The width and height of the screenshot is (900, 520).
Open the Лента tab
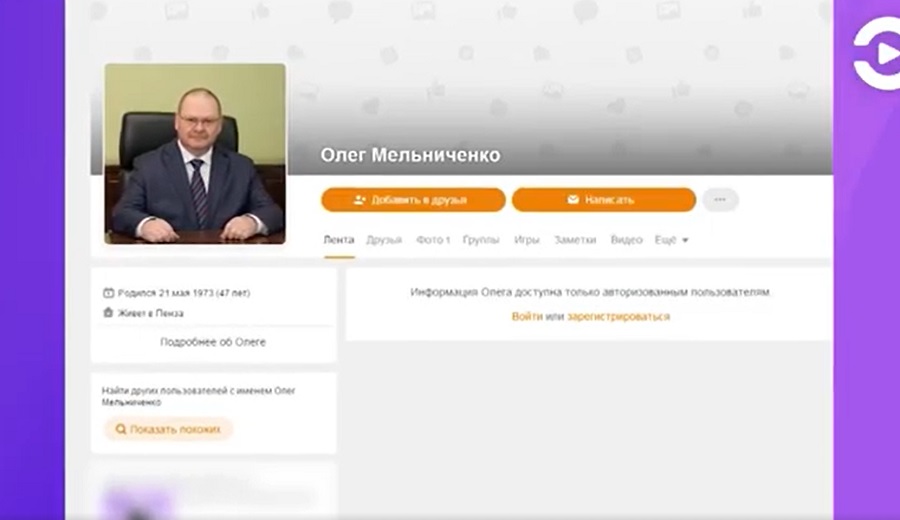click(x=339, y=240)
